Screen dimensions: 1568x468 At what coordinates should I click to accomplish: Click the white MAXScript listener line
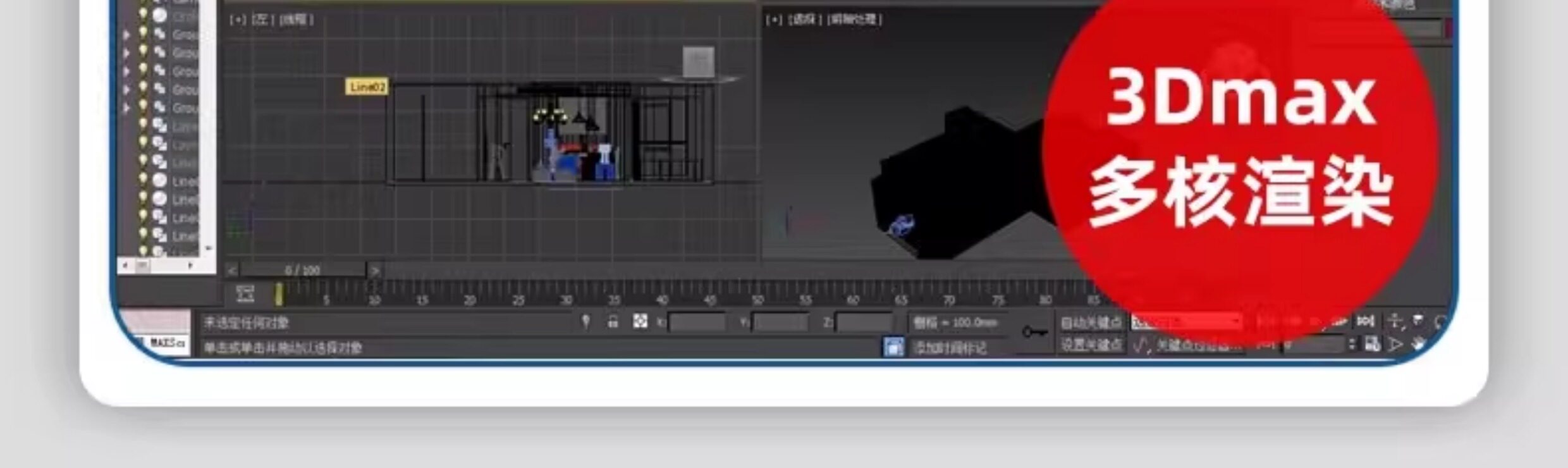(x=161, y=345)
